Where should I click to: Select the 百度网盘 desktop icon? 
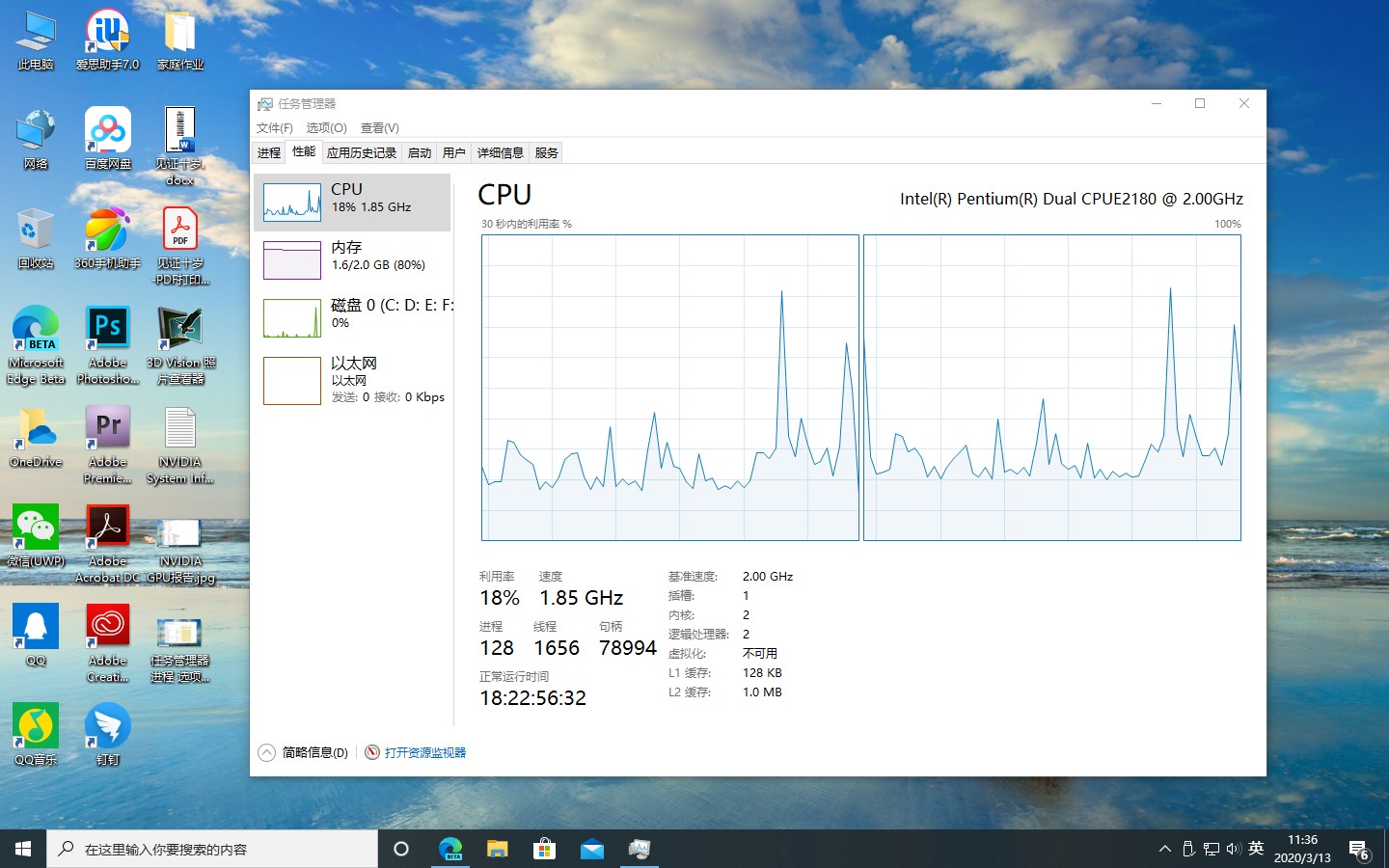108,140
